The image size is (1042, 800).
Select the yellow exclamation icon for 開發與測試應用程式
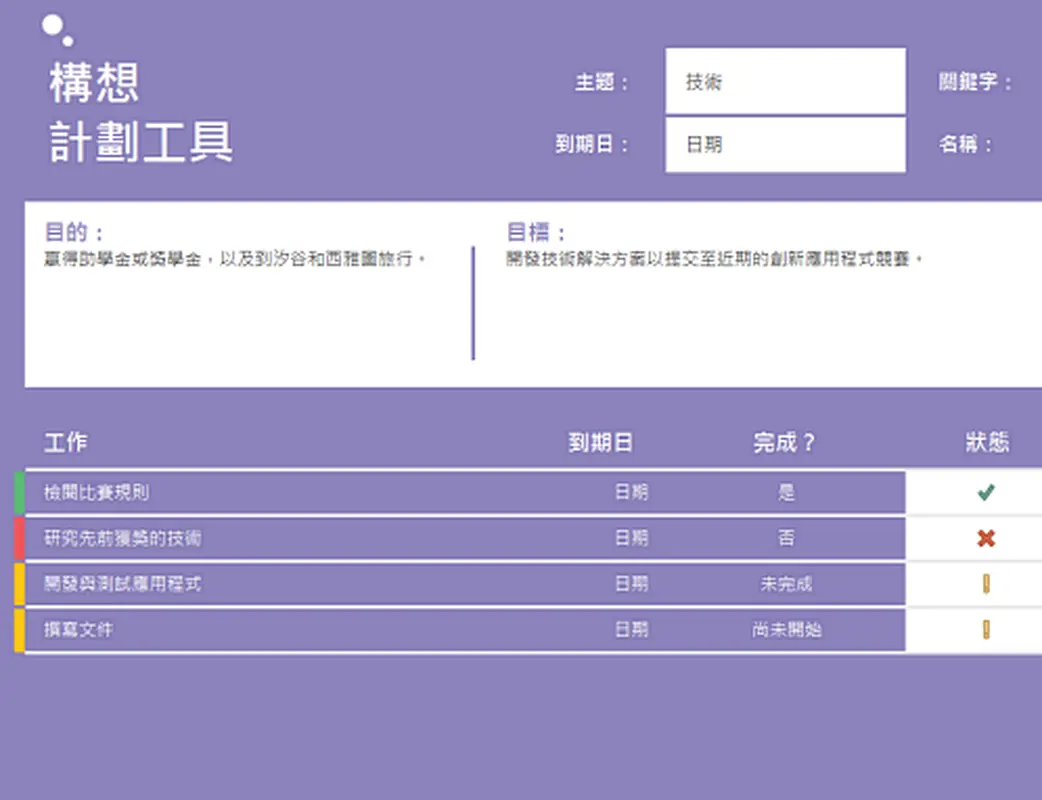tap(986, 584)
